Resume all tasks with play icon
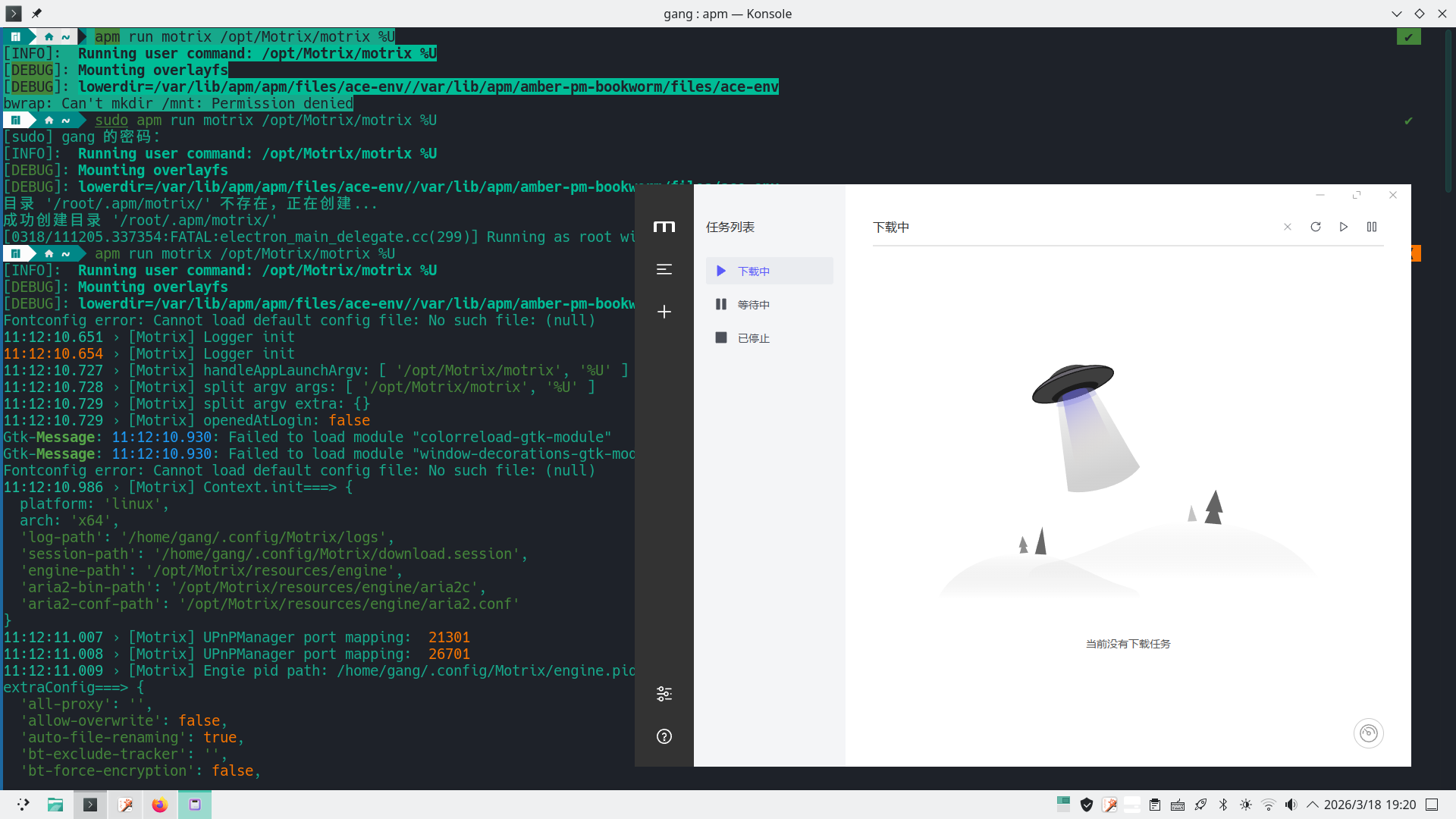 (x=1344, y=227)
